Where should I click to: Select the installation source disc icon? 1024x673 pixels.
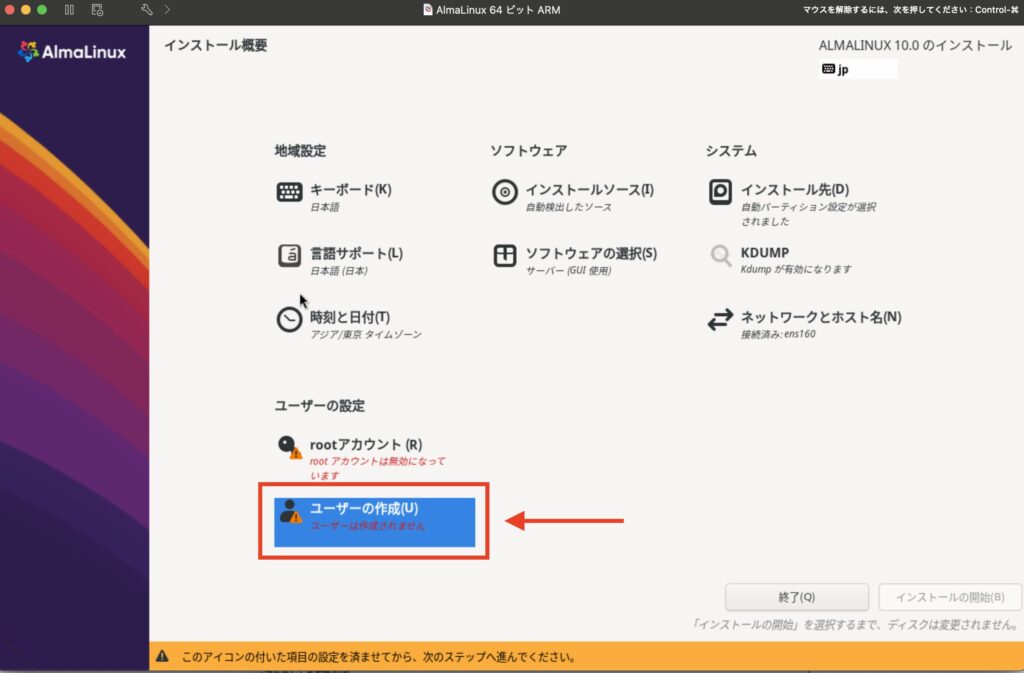505,192
